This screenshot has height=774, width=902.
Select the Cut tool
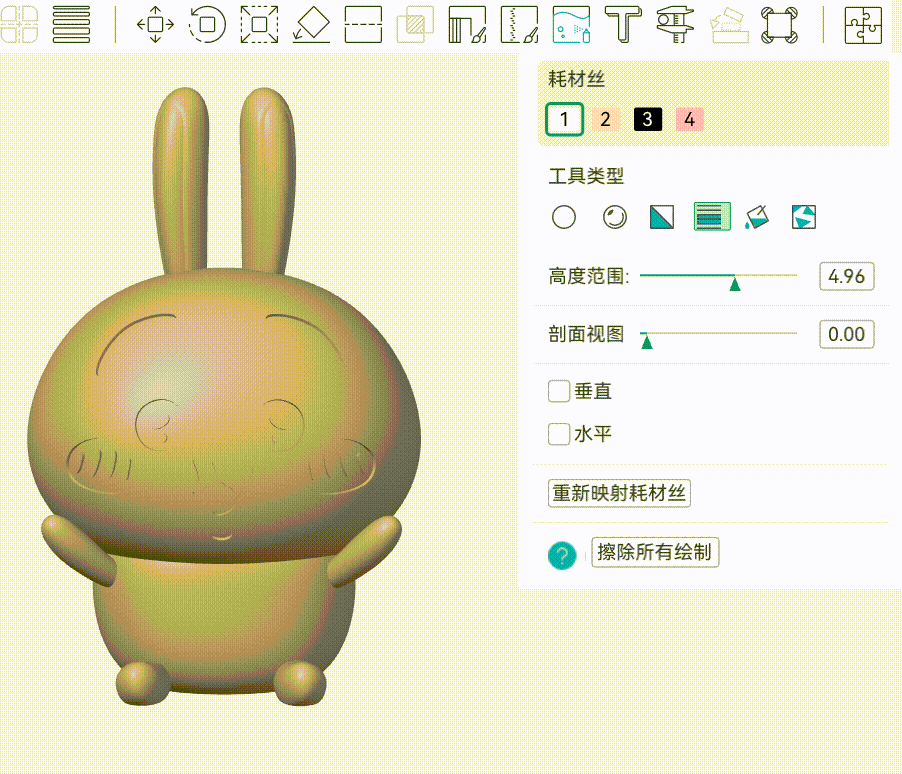click(364, 24)
